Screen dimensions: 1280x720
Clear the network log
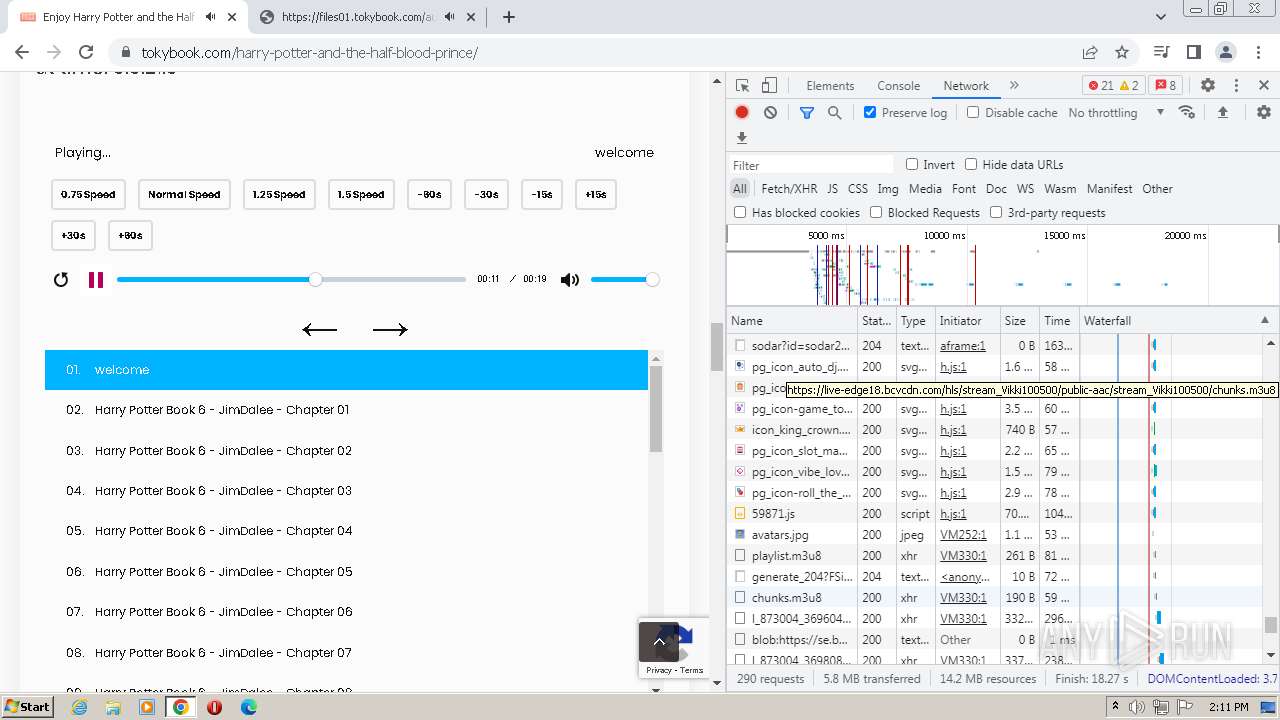pyautogui.click(x=770, y=113)
